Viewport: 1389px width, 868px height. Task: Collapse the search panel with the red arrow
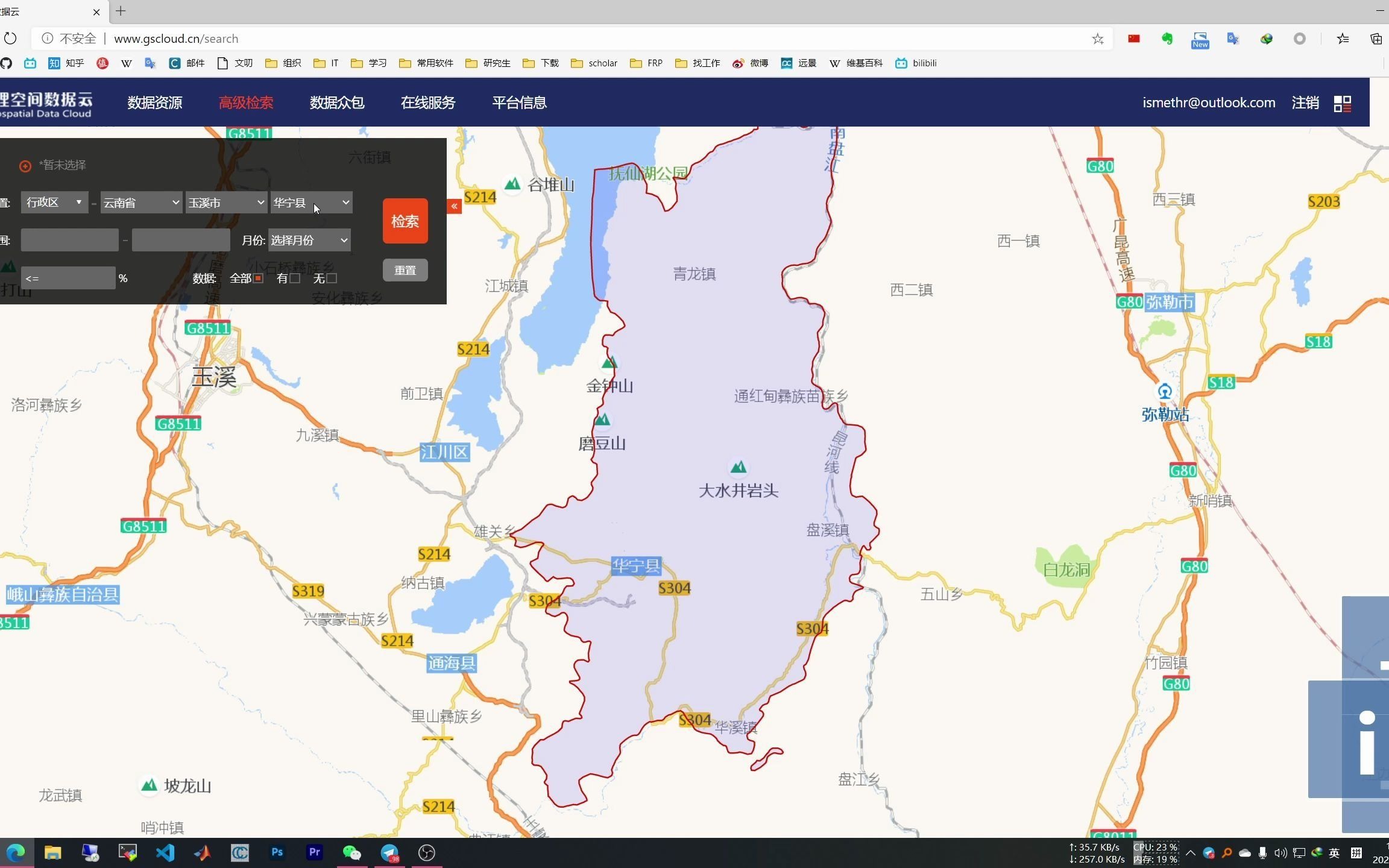coord(454,206)
